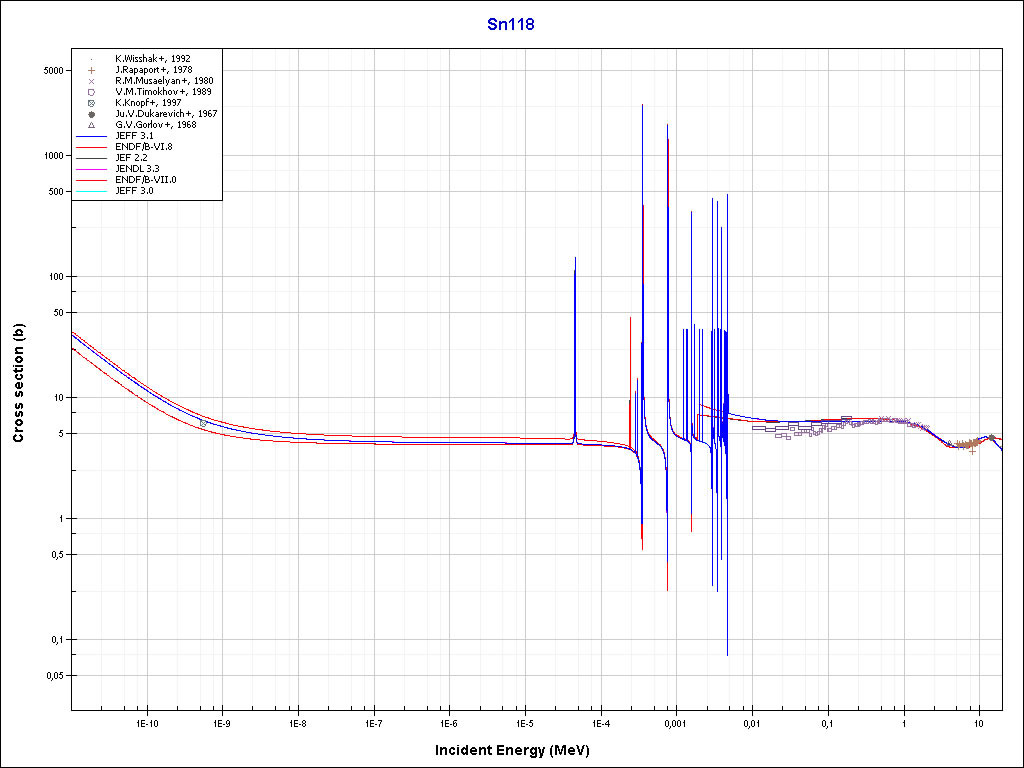
Task: Click the blue JEFF 3.1 line swatch
Action: tap(91, 136)
